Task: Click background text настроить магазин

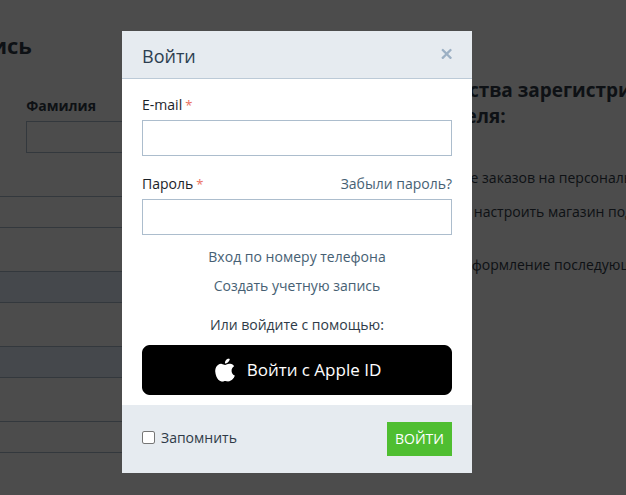Action: tap(548, 212)
